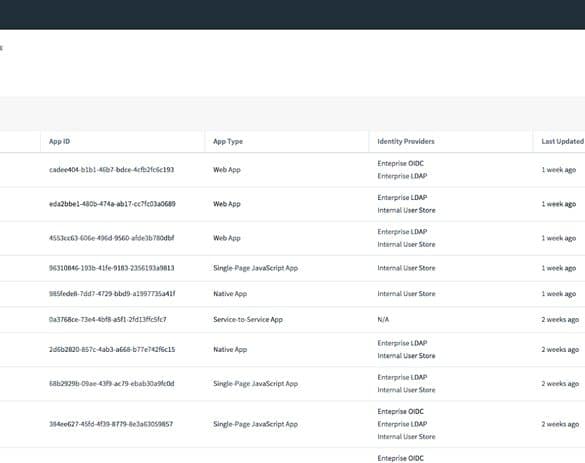Click Internal User Store in 96310846 row
585x463 pixels.
coord(406,268)
